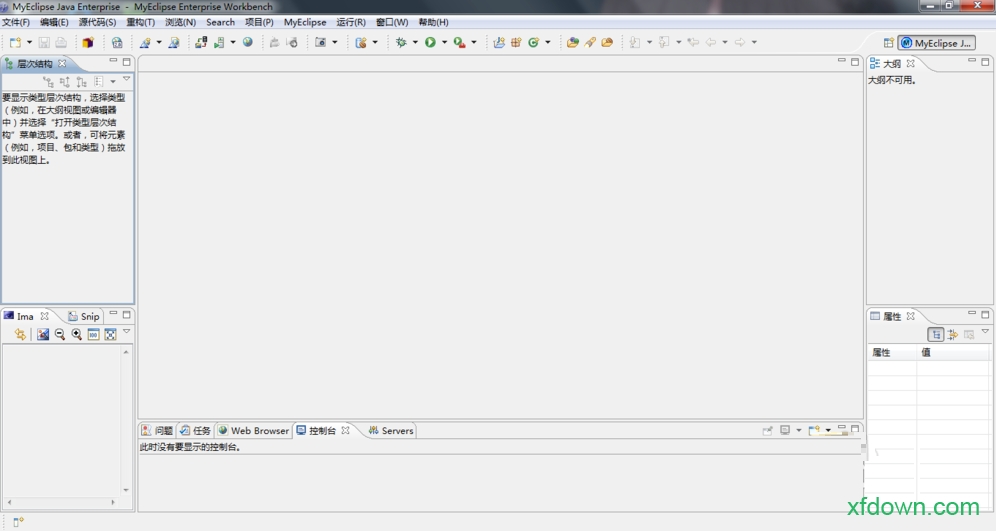
Task: Switch to the 任务 tasks tab
Action: 195,431
